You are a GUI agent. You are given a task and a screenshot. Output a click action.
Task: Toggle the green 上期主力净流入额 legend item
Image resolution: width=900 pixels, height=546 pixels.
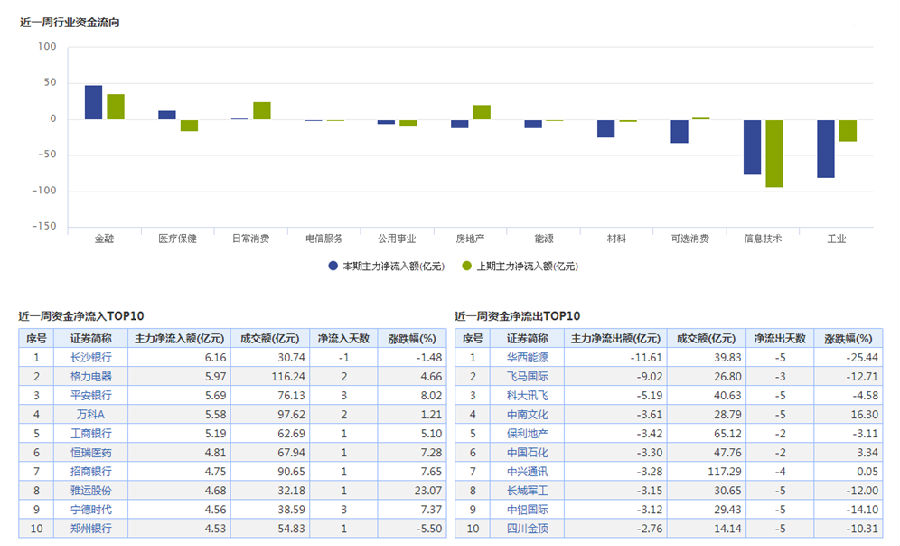[520, 266]
